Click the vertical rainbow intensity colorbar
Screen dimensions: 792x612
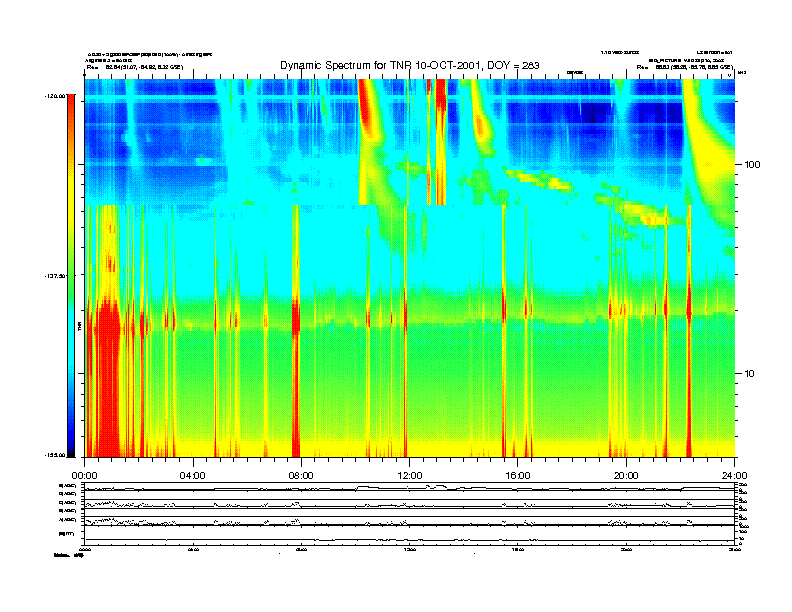coord(71,275)
